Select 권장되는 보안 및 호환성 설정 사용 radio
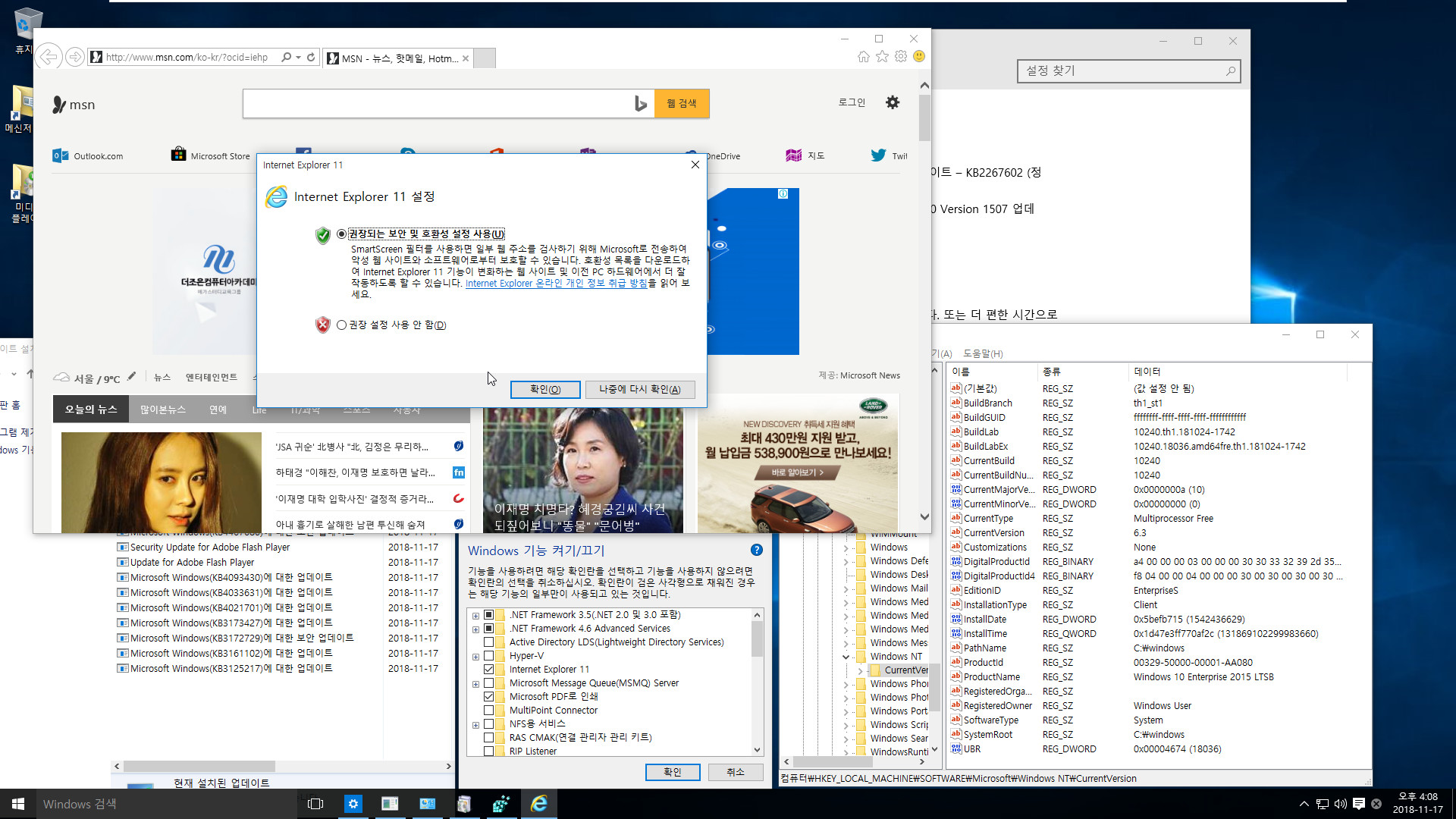Screen dimensions: 1456x819 [x=341, y=234]
